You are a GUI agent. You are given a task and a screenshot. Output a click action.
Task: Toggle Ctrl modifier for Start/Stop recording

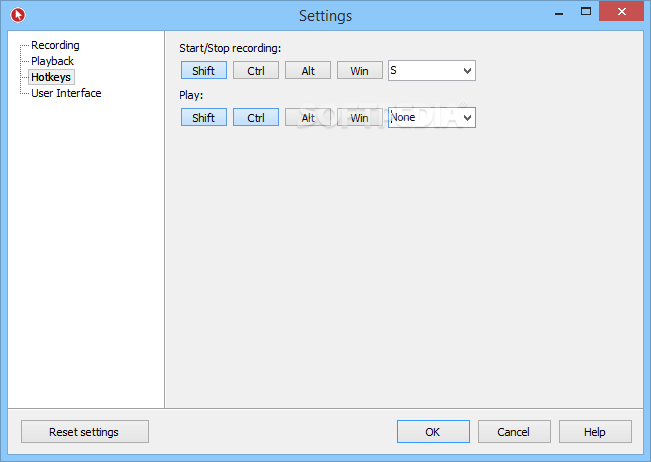click(x=256, y=71)
